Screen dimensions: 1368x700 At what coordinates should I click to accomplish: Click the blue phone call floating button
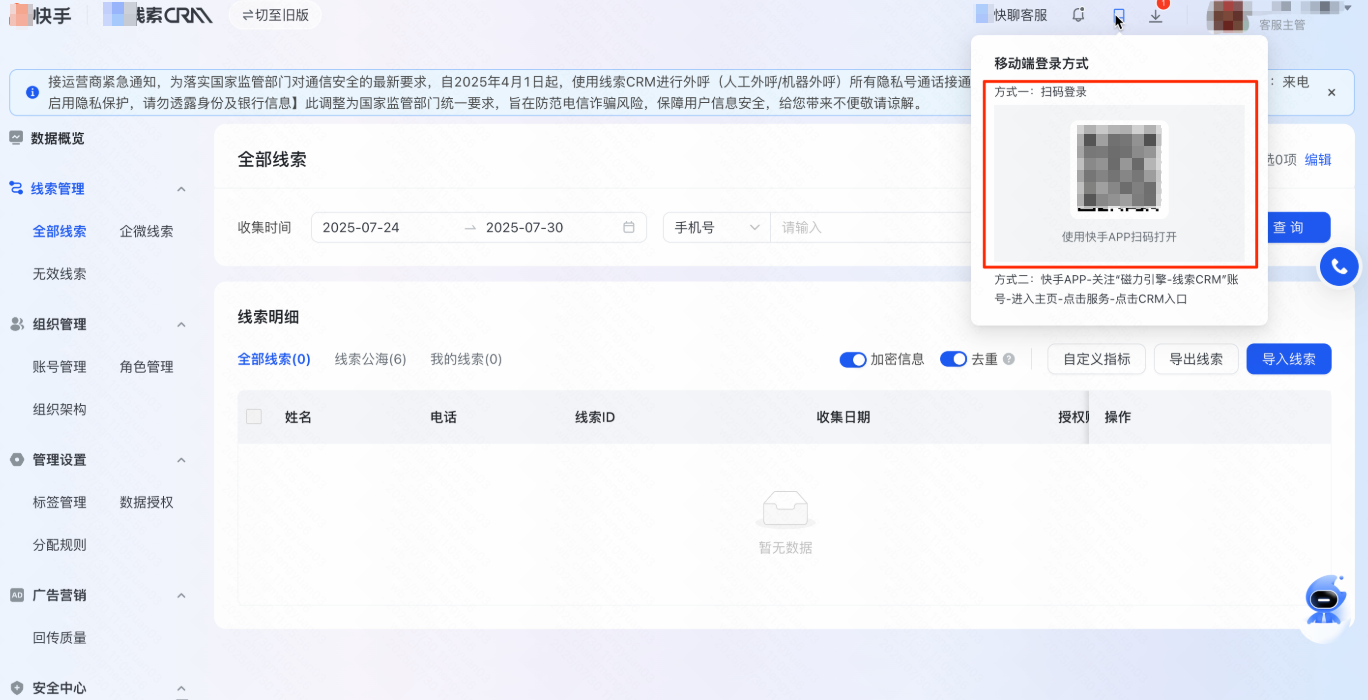1340,266
